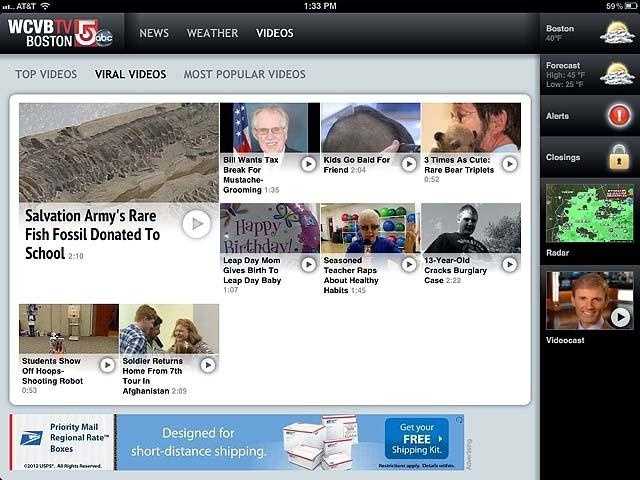Switch to the Most Popular Videos tab
The image size is (640, 480).
(244, 74)
